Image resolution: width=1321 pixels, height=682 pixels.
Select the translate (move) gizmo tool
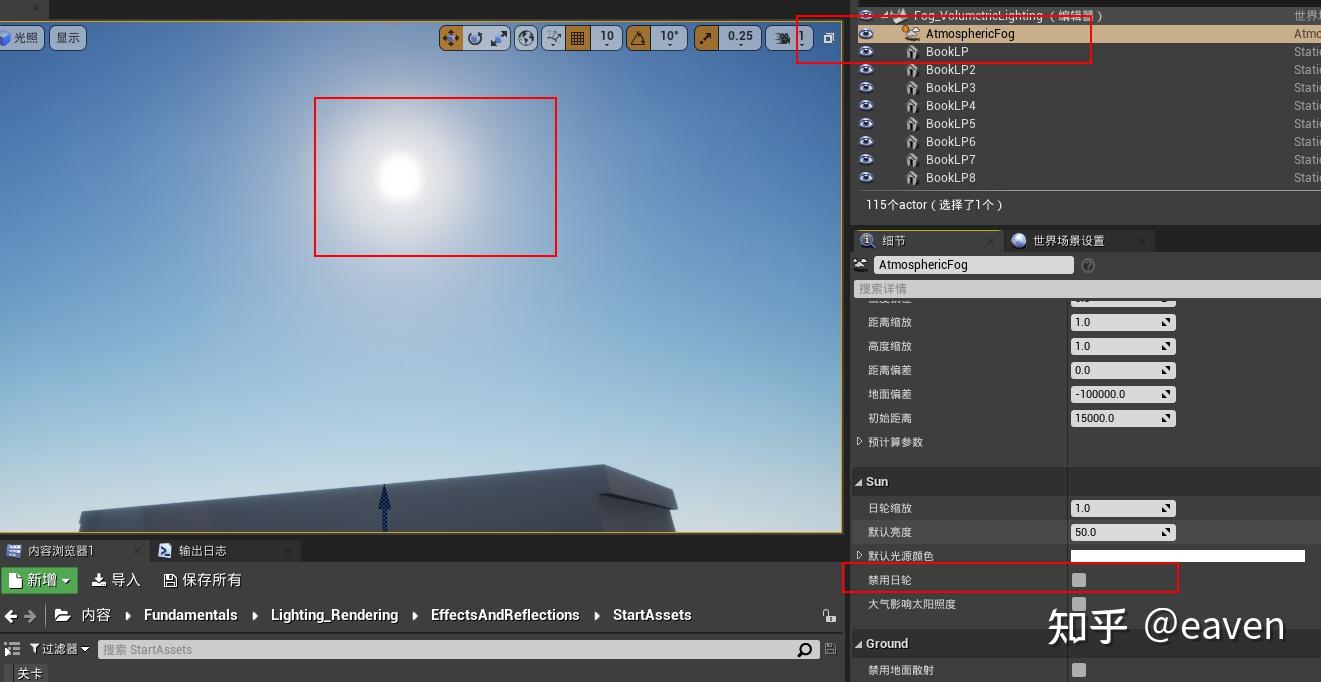[x=451, y=38]
